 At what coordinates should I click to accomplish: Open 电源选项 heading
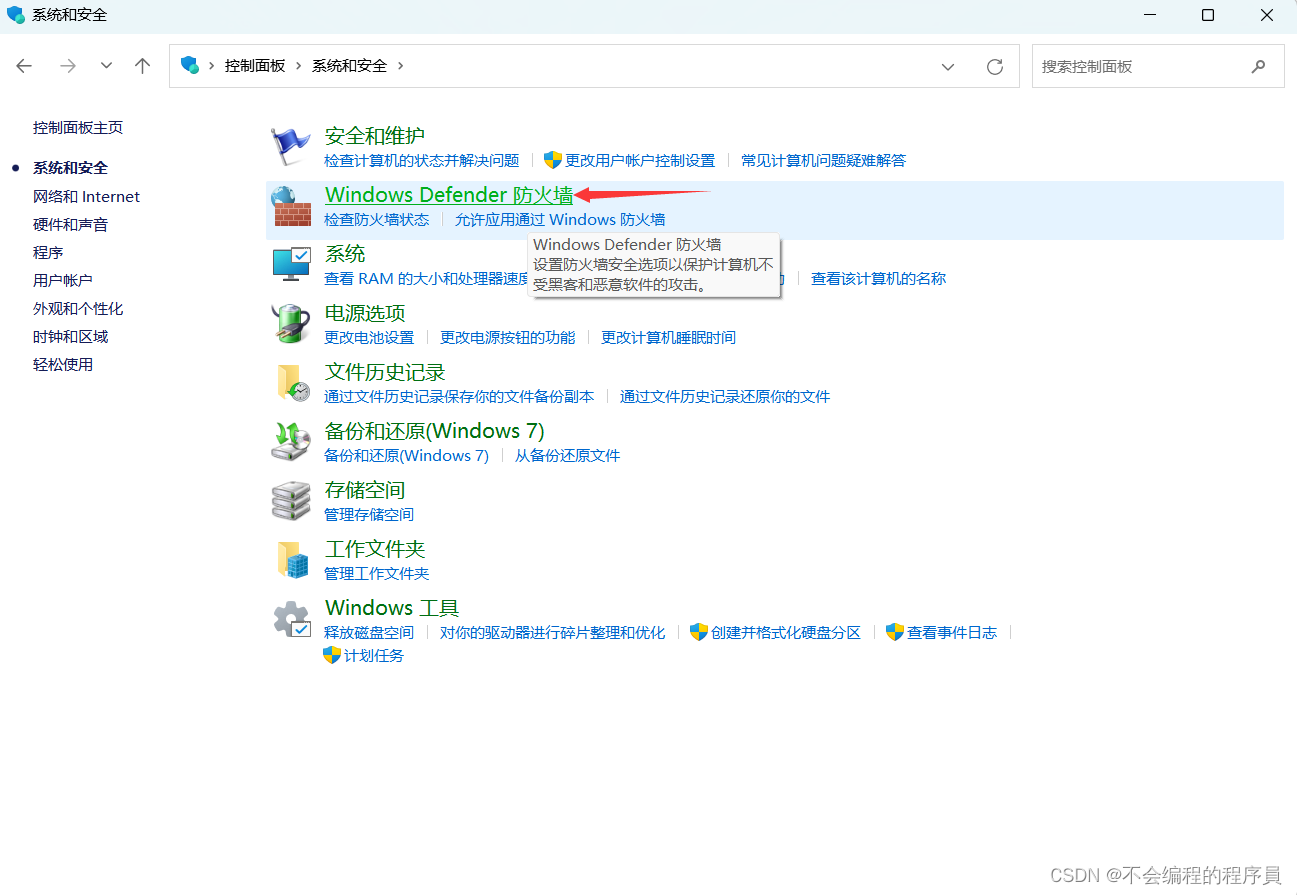[x=365, y=313]
